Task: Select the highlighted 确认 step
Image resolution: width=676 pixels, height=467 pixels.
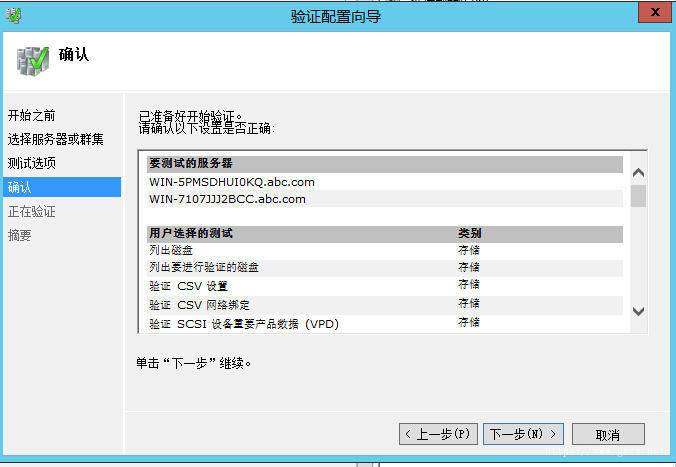Action: pos(62,187)
